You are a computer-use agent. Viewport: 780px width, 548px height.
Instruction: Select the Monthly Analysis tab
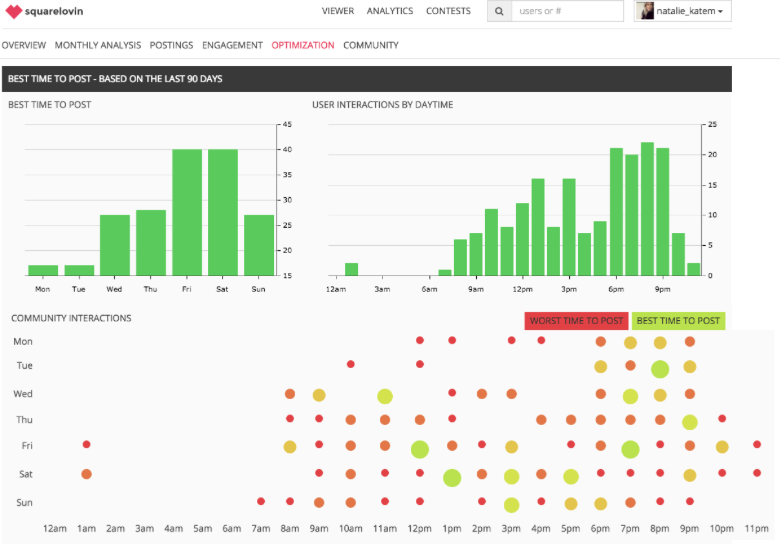pos(98,45)
